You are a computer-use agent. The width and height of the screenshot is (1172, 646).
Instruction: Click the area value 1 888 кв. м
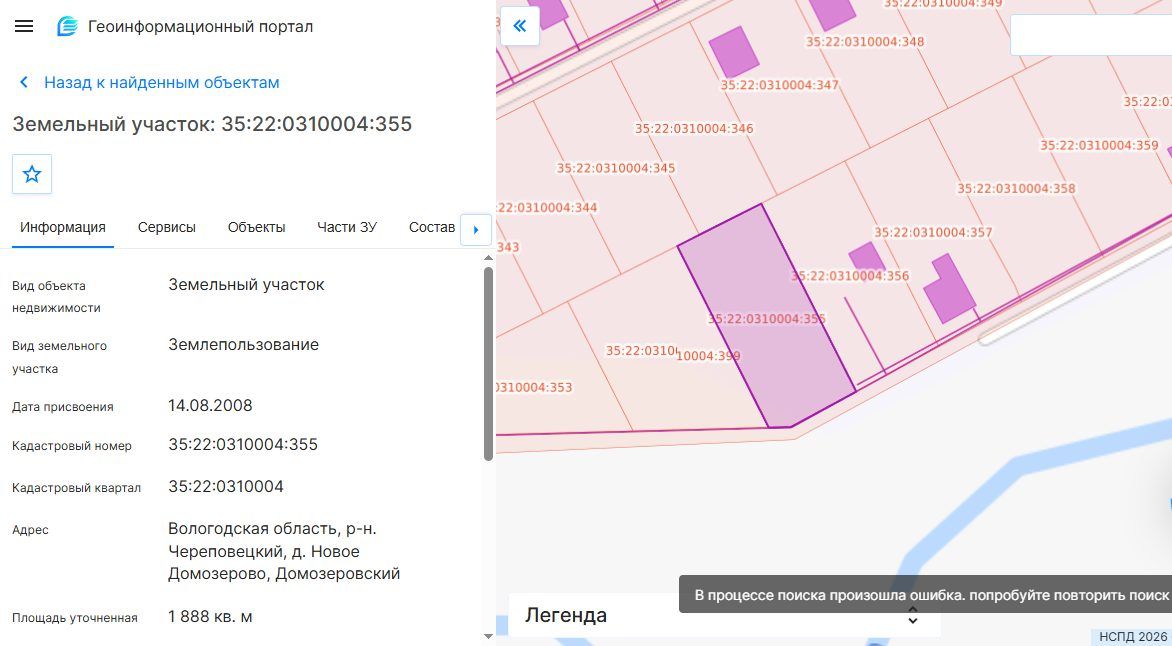pos(210,617)
